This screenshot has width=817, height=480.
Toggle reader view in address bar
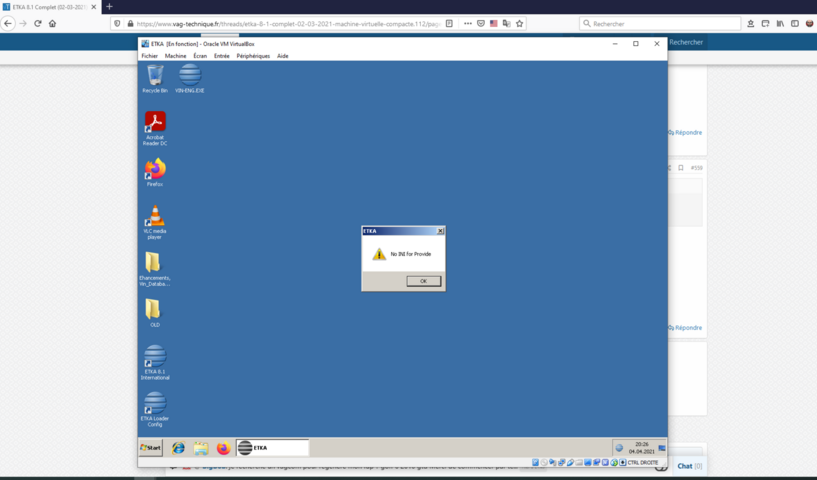449,23
